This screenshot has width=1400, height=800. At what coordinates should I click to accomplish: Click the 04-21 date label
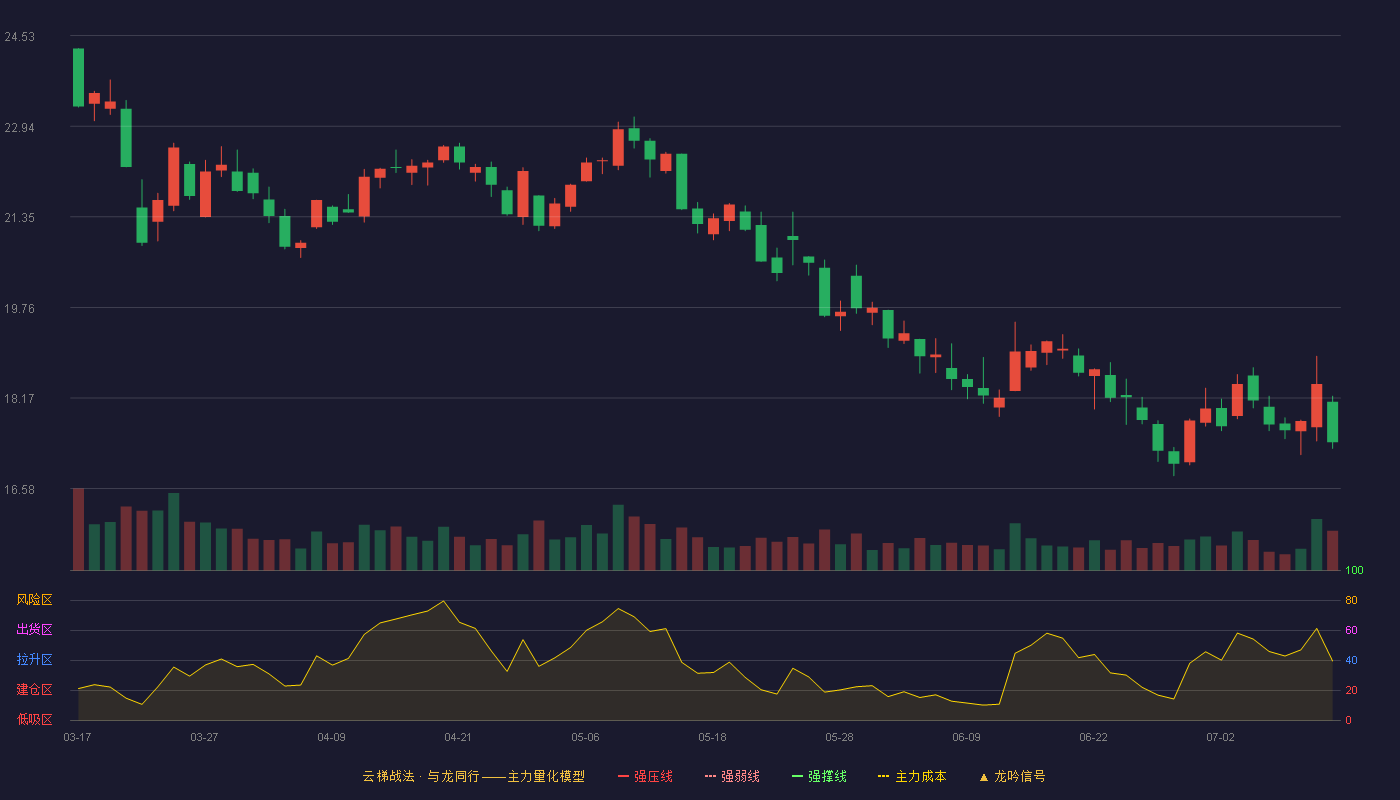pos(458,737)
